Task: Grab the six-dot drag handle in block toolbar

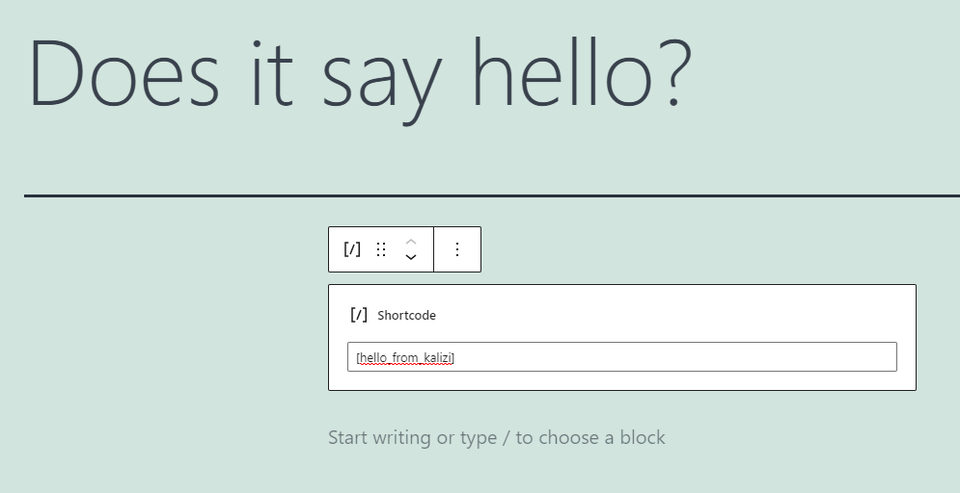Action: [381, 249]
